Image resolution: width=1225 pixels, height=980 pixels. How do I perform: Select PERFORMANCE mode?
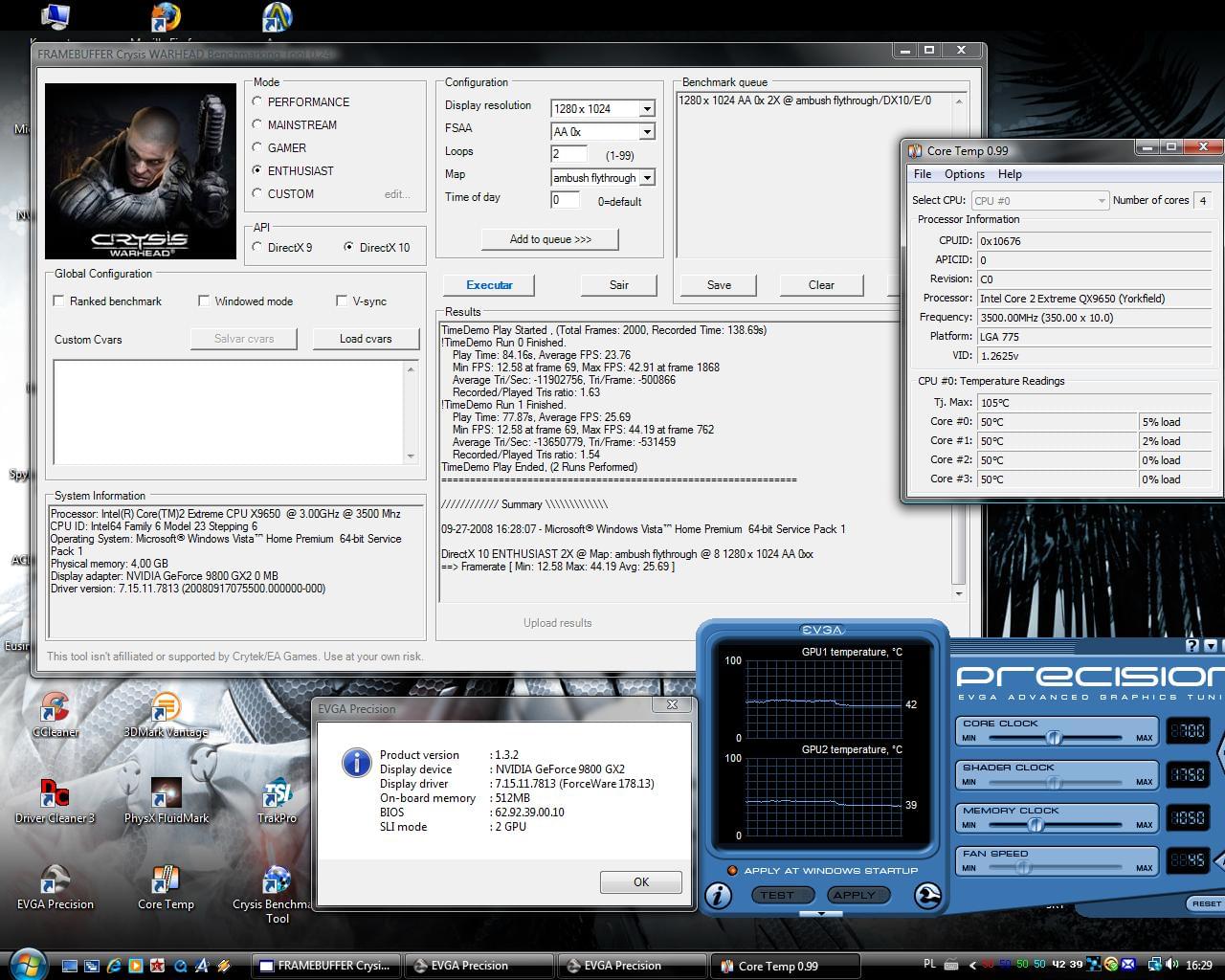tap(256, 101)
